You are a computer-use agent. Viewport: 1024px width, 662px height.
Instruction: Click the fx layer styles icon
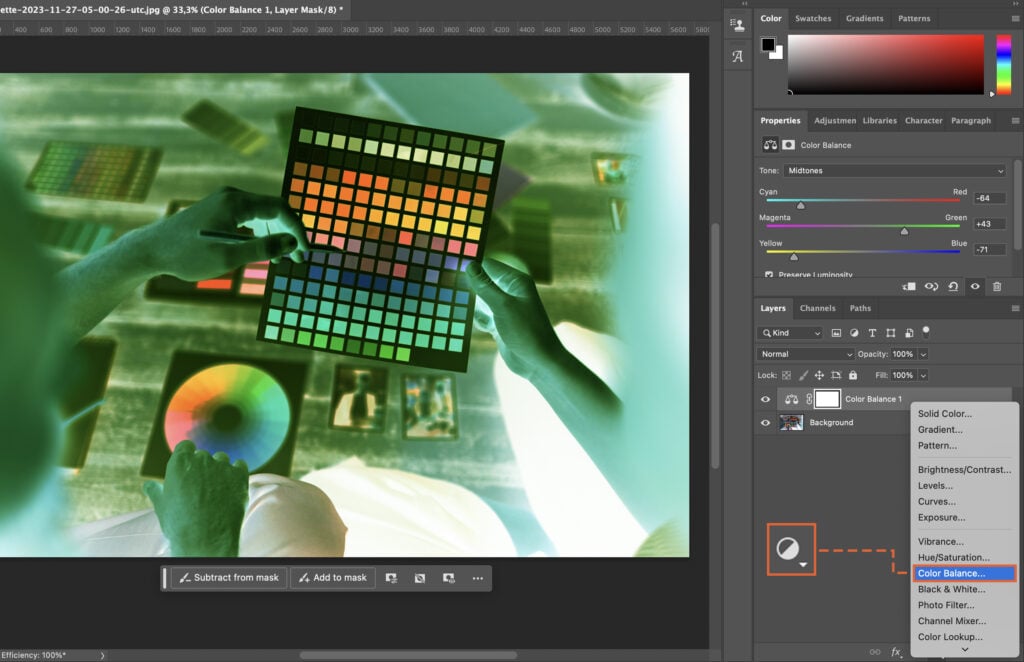pyautogui.click(x=896, y=651)
